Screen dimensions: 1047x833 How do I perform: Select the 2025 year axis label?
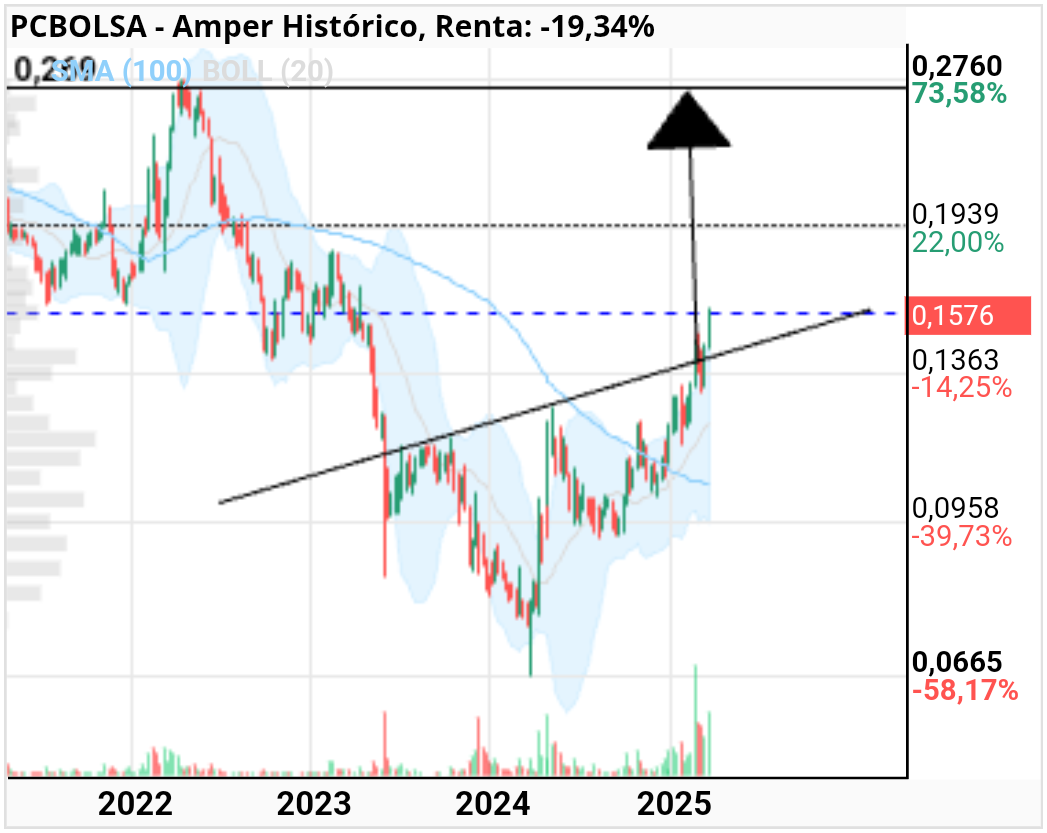(x=674, y=804)
